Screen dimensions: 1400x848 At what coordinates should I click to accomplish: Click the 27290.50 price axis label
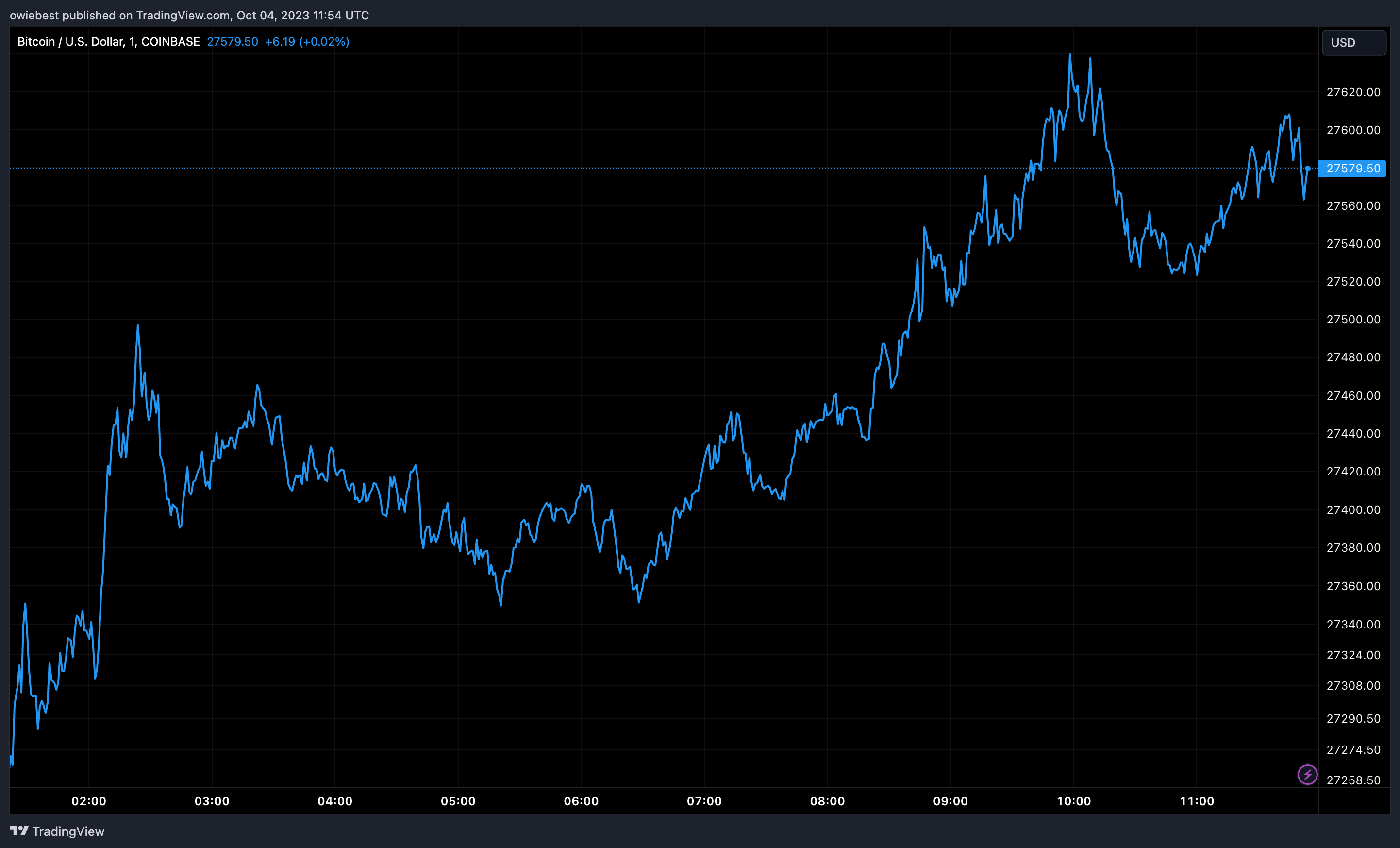(x=1353, y=719)
